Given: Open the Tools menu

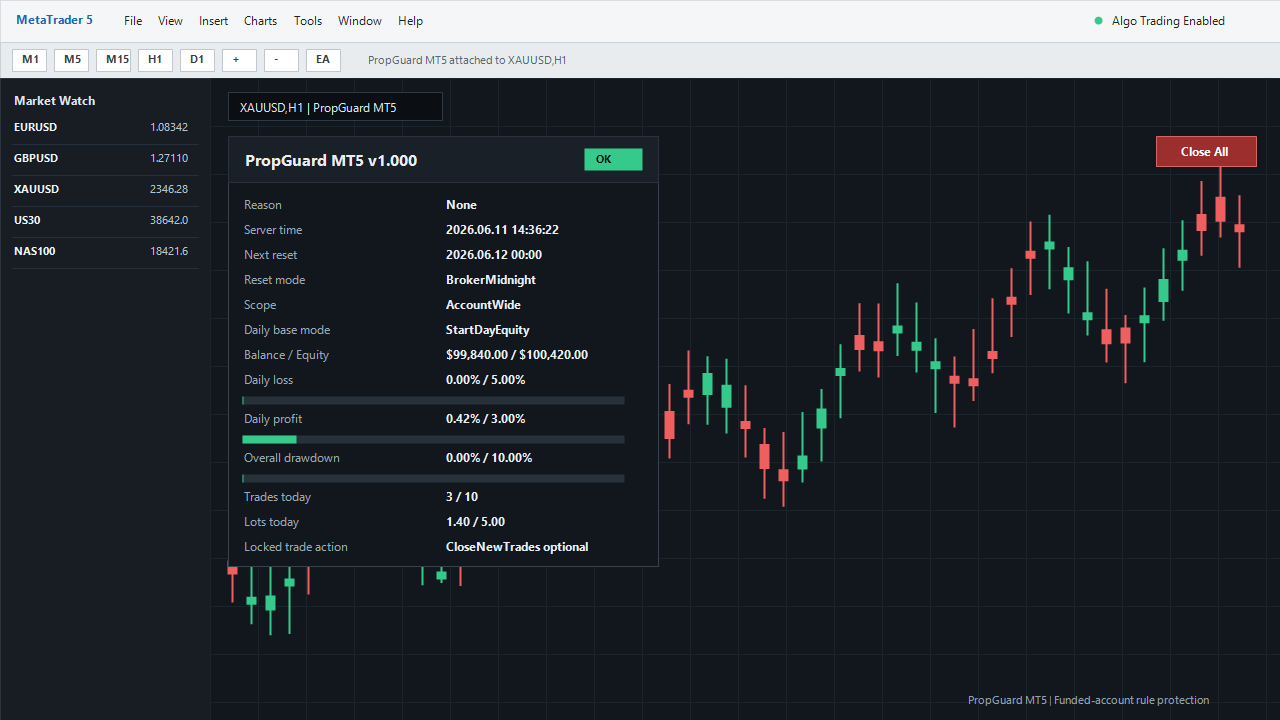Looking at the screenshot, I should point(308,21).
